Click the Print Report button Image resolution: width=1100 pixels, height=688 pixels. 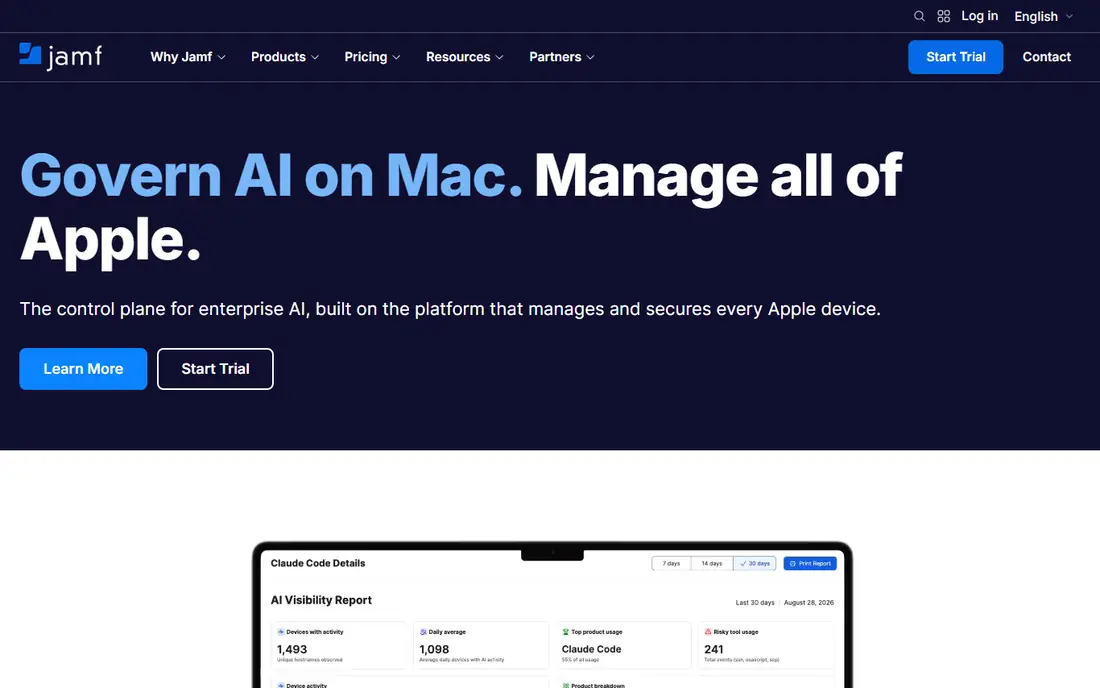pyautogui.click(x=810, y=564)
